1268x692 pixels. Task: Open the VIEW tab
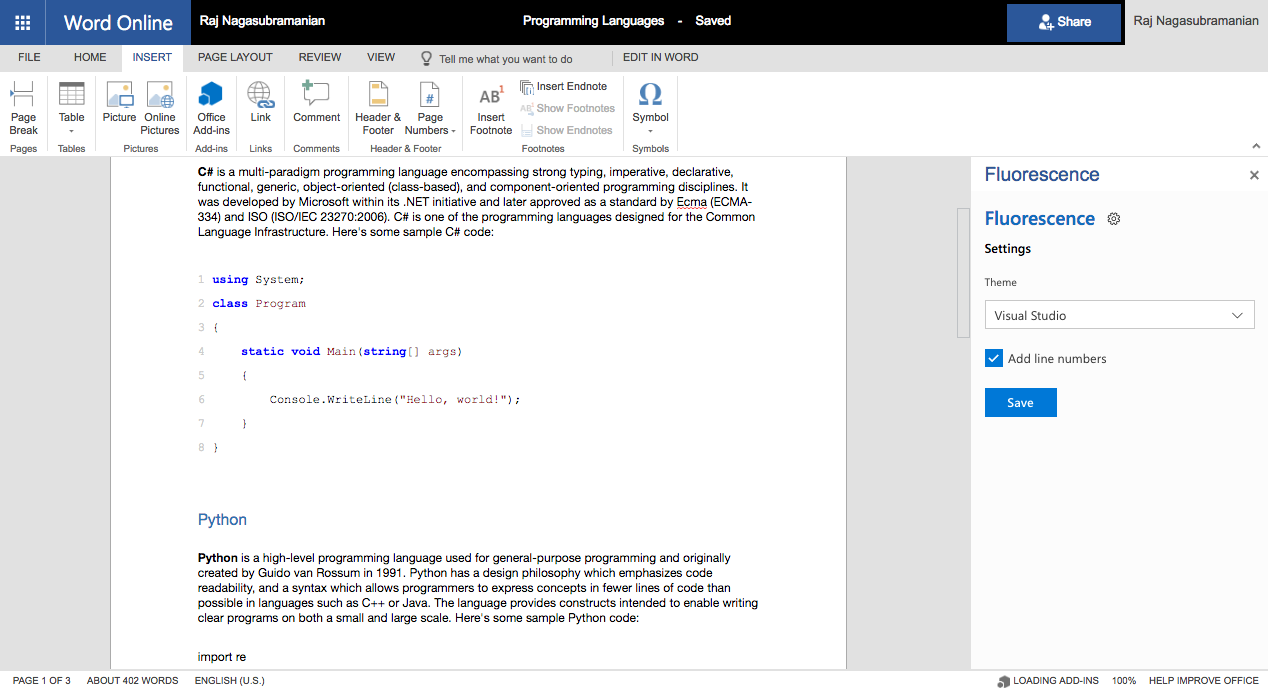click(x=381, y=58)
